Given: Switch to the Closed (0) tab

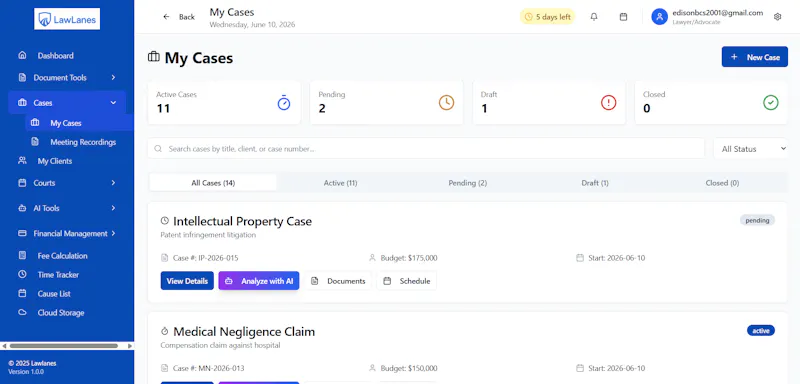Looking at the screenshot, I should tap(722, 183).
